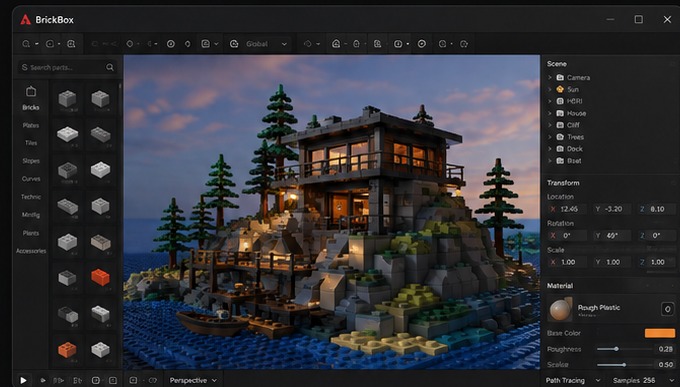Switch to the Tiles category
Viewport: 680px width, 387px height.
click(x=31, y=143)
